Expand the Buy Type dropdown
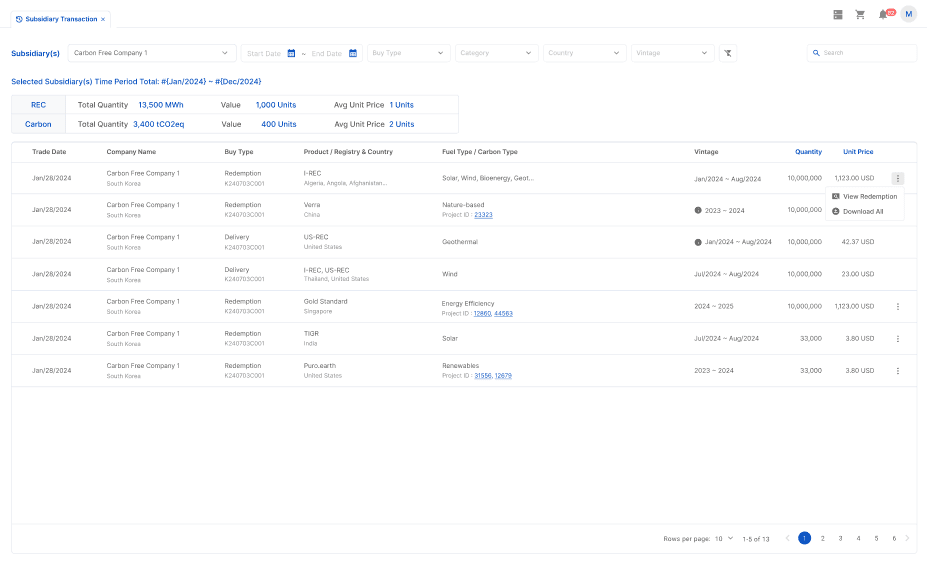 point(408,53)
